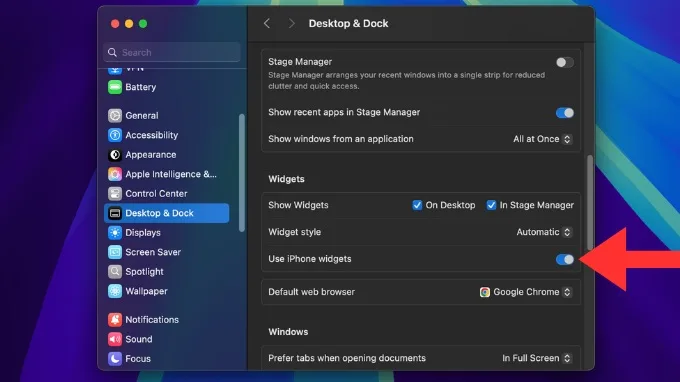The height and width of the screenshot is (382, 680).
Task: Click the Displays sun icon
Action: (115, 233)
